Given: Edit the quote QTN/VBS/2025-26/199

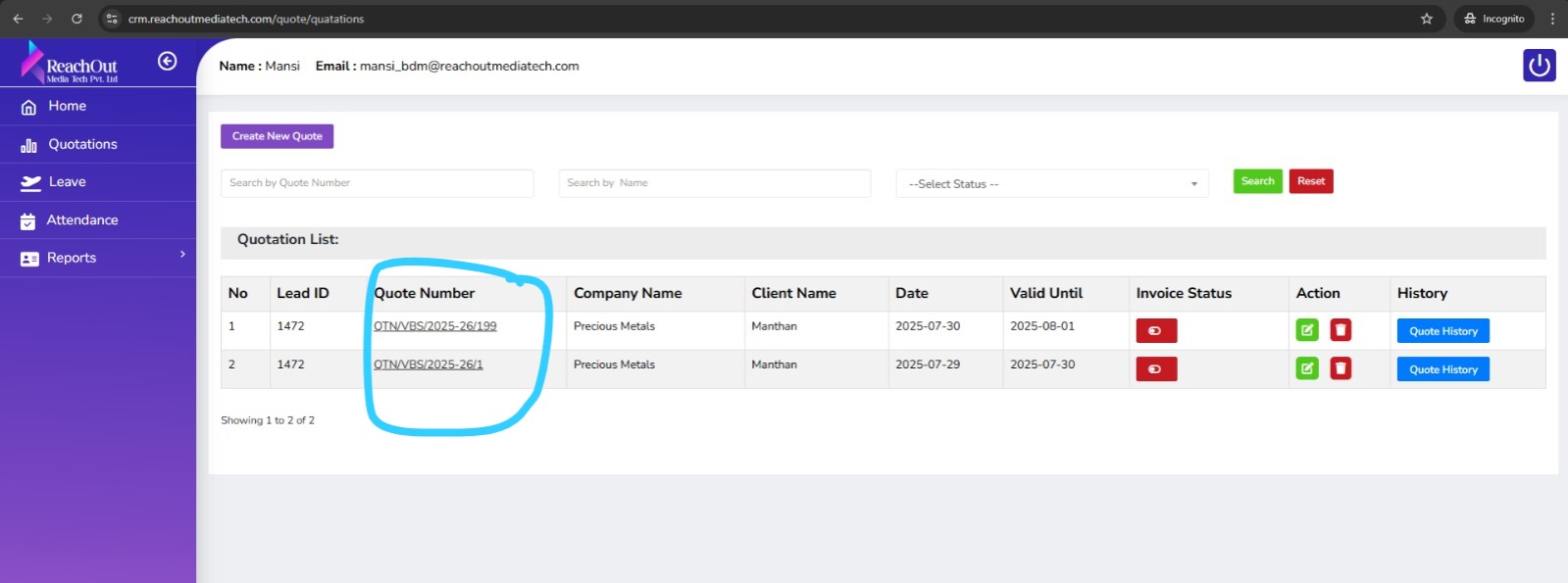Looking at the screenshot, I should tap(1307, 330).
